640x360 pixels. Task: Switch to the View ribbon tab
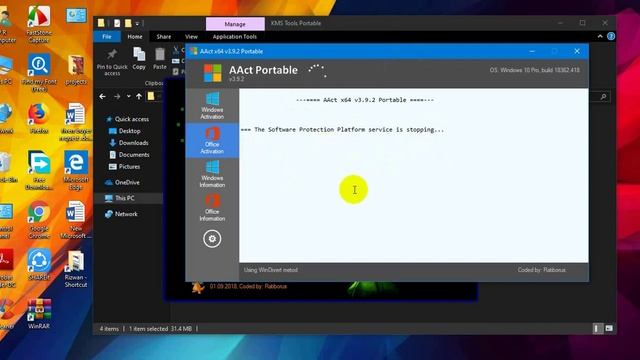tap(191, 36)
